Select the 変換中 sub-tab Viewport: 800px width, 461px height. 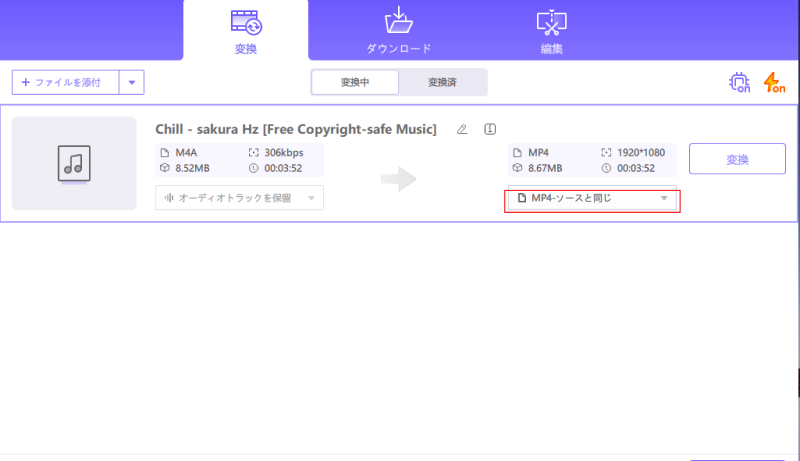[355, 82]
